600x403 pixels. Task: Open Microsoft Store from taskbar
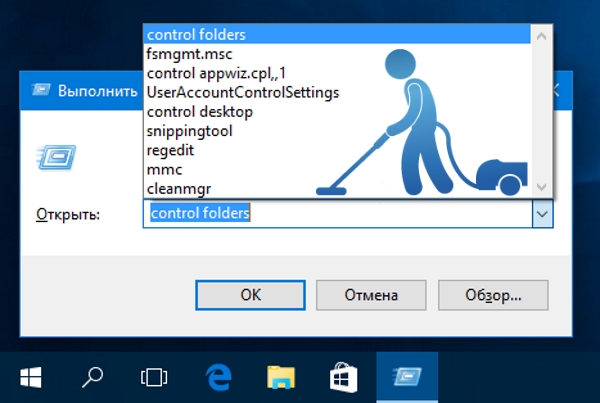pos(344,377)
